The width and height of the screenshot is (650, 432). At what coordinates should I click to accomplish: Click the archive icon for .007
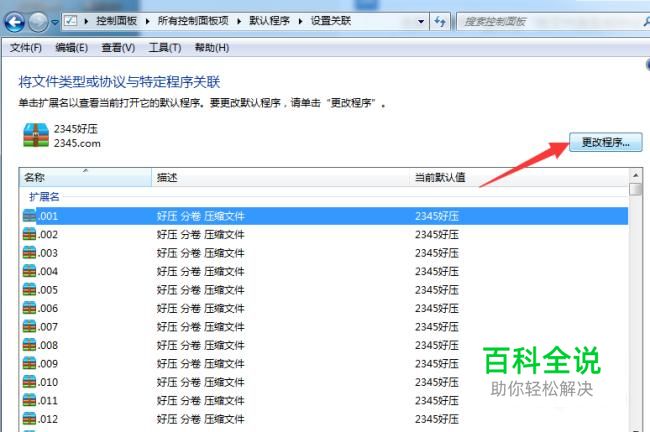point(29,326)
